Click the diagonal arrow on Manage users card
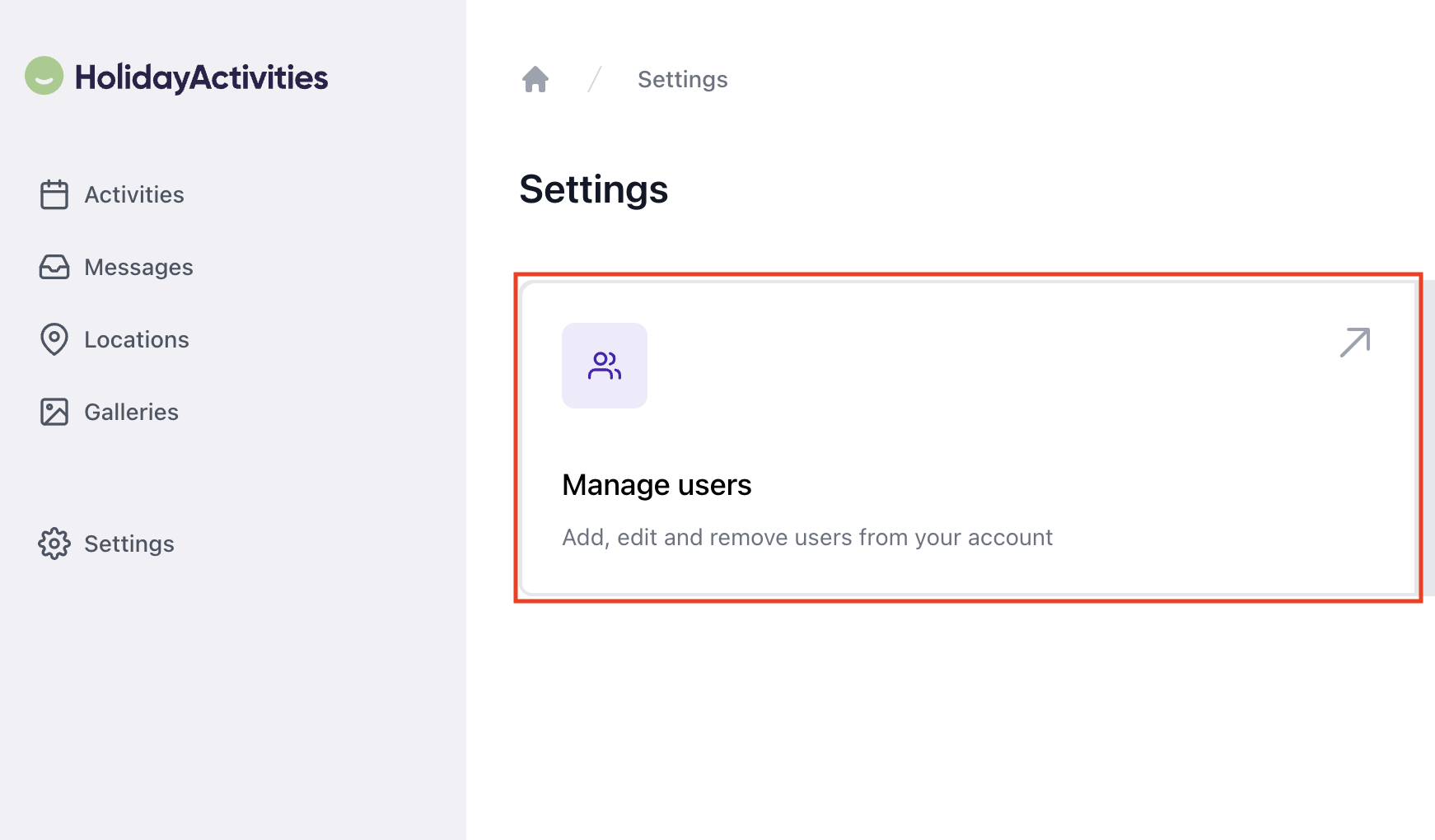The image size is (1435, 840). (1354, 343)
